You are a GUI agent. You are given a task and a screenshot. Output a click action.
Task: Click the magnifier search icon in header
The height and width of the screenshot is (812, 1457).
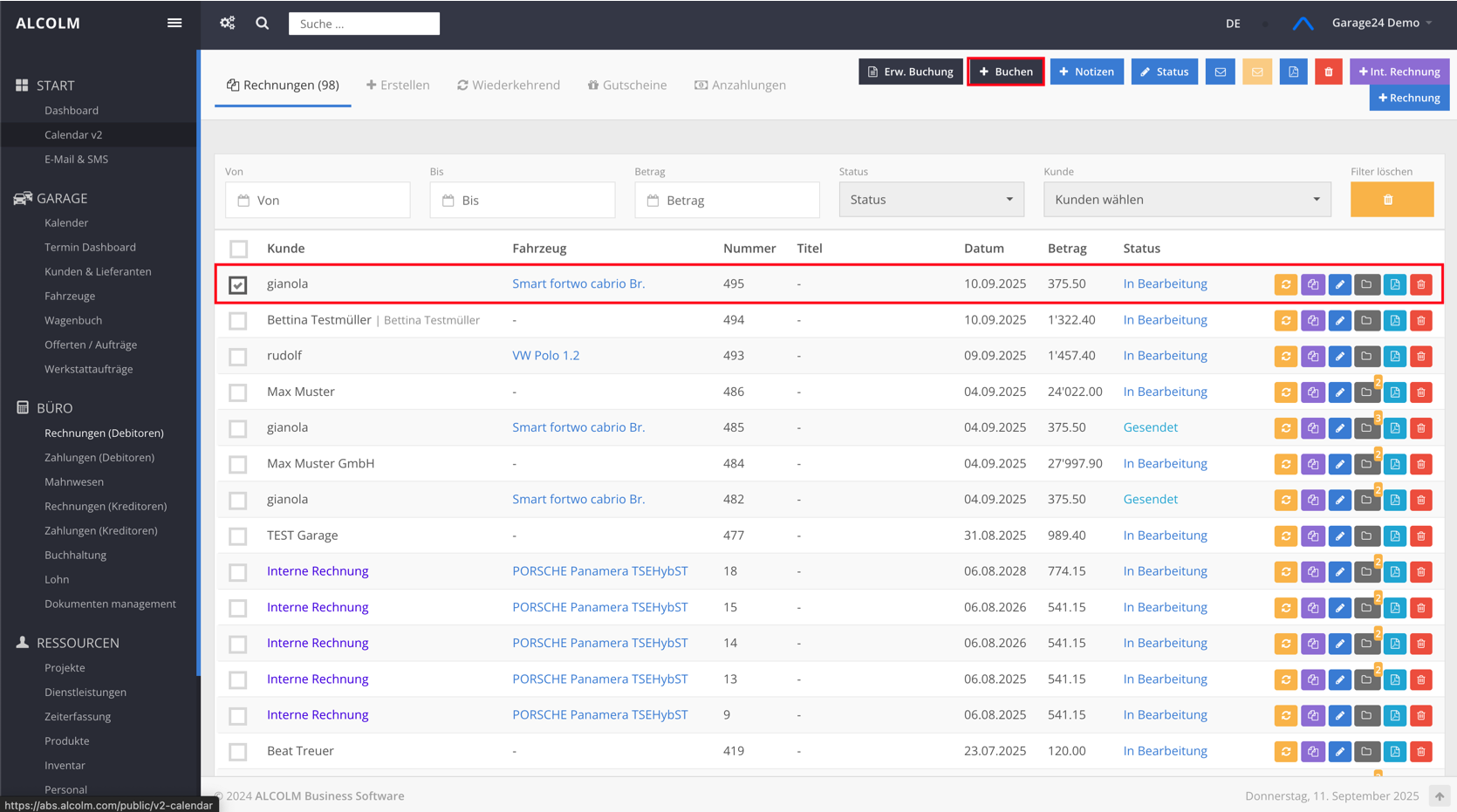263,24
